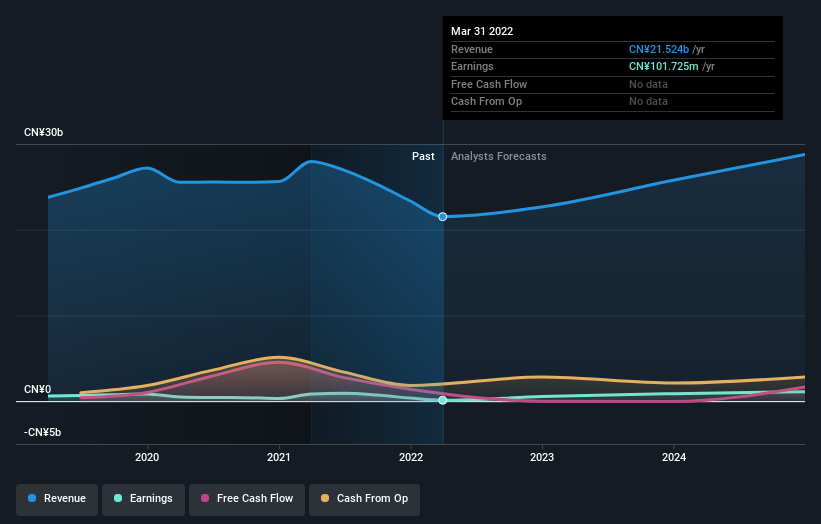821x524 pixels.
Task: Toggle the Revenue legend series
Action: tap(57, 499)
